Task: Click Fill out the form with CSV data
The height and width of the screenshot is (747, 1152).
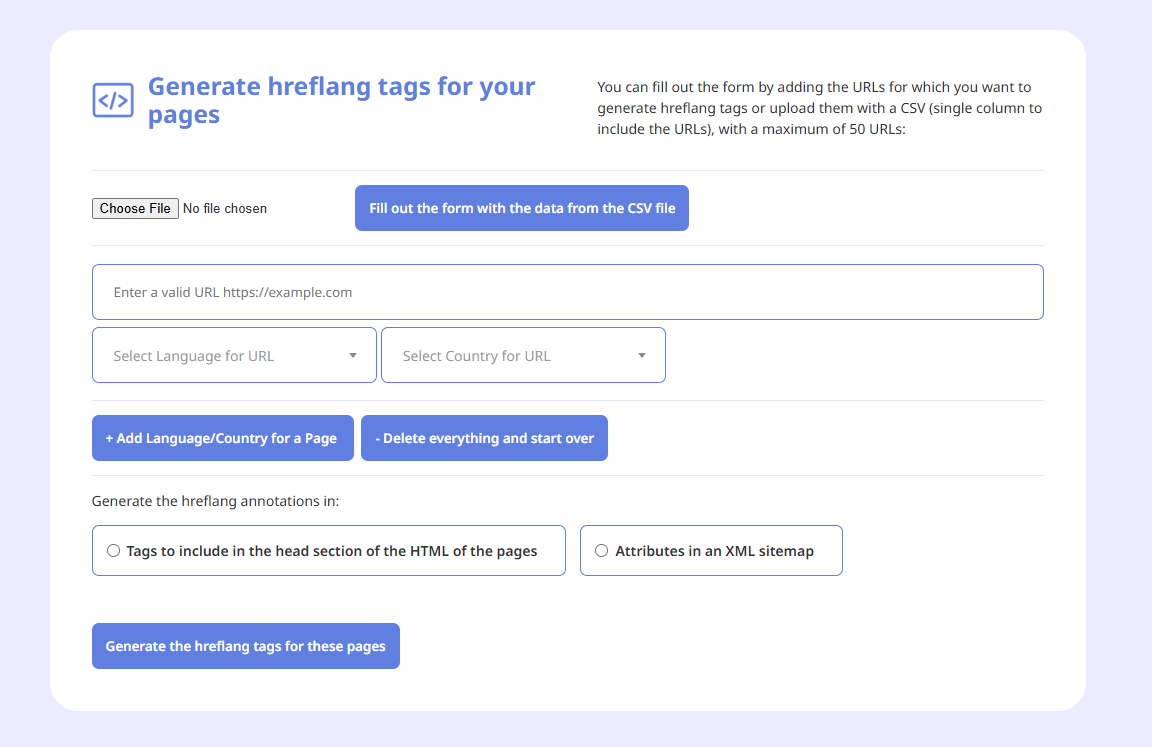Action: pyautogui.click(x=521, y=208)
